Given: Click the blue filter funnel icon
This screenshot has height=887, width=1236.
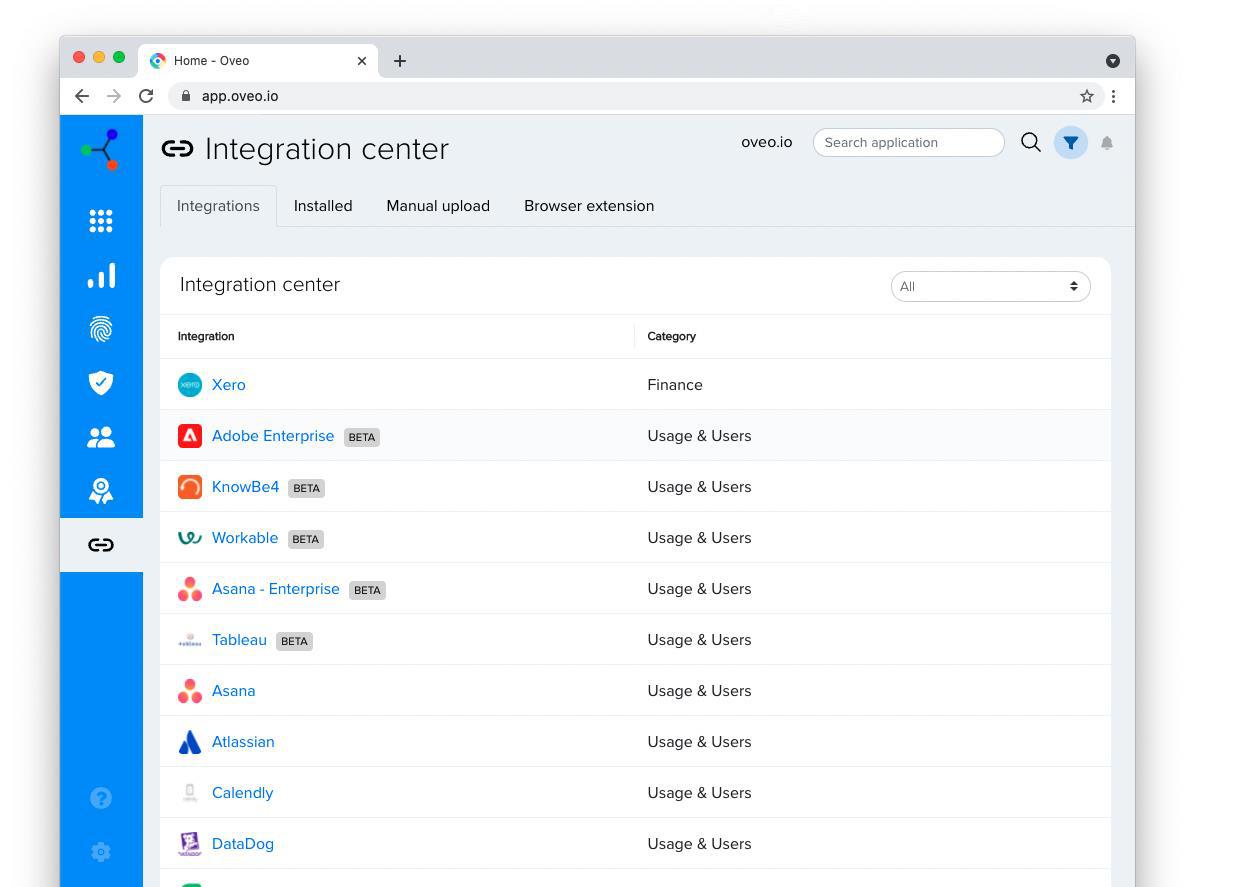Looking at the screenshot, I should click(1071, 142).
